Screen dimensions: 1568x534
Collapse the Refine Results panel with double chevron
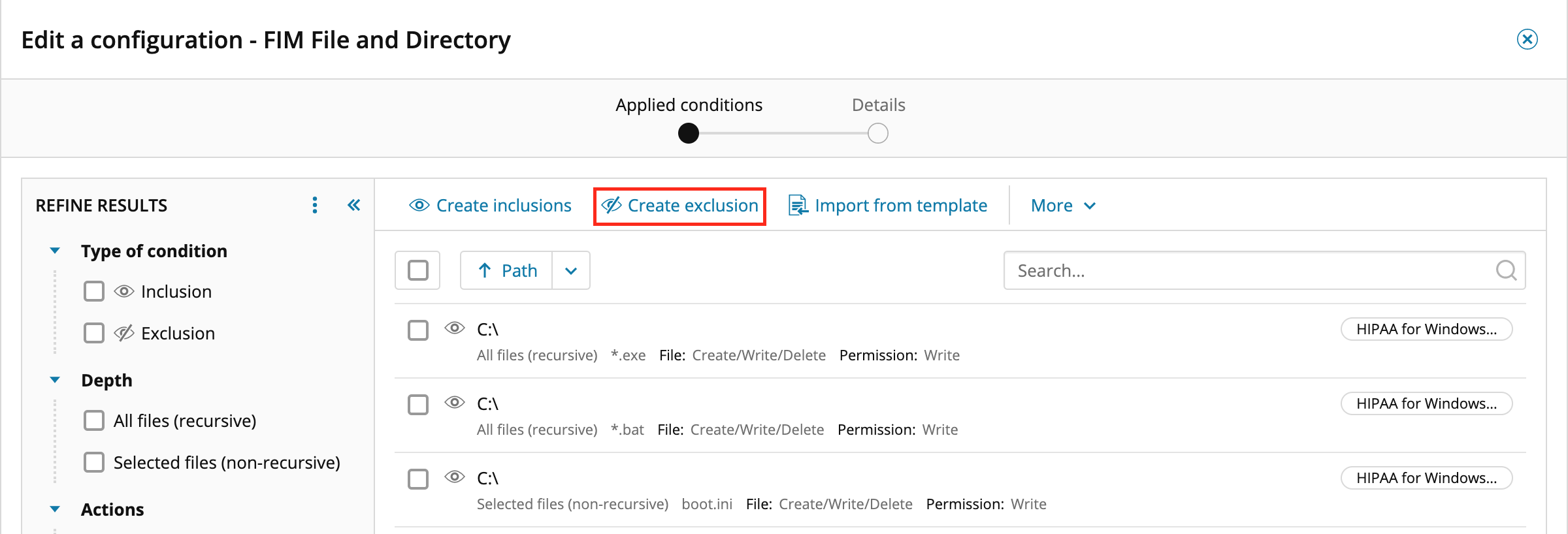tap(353, 206)
